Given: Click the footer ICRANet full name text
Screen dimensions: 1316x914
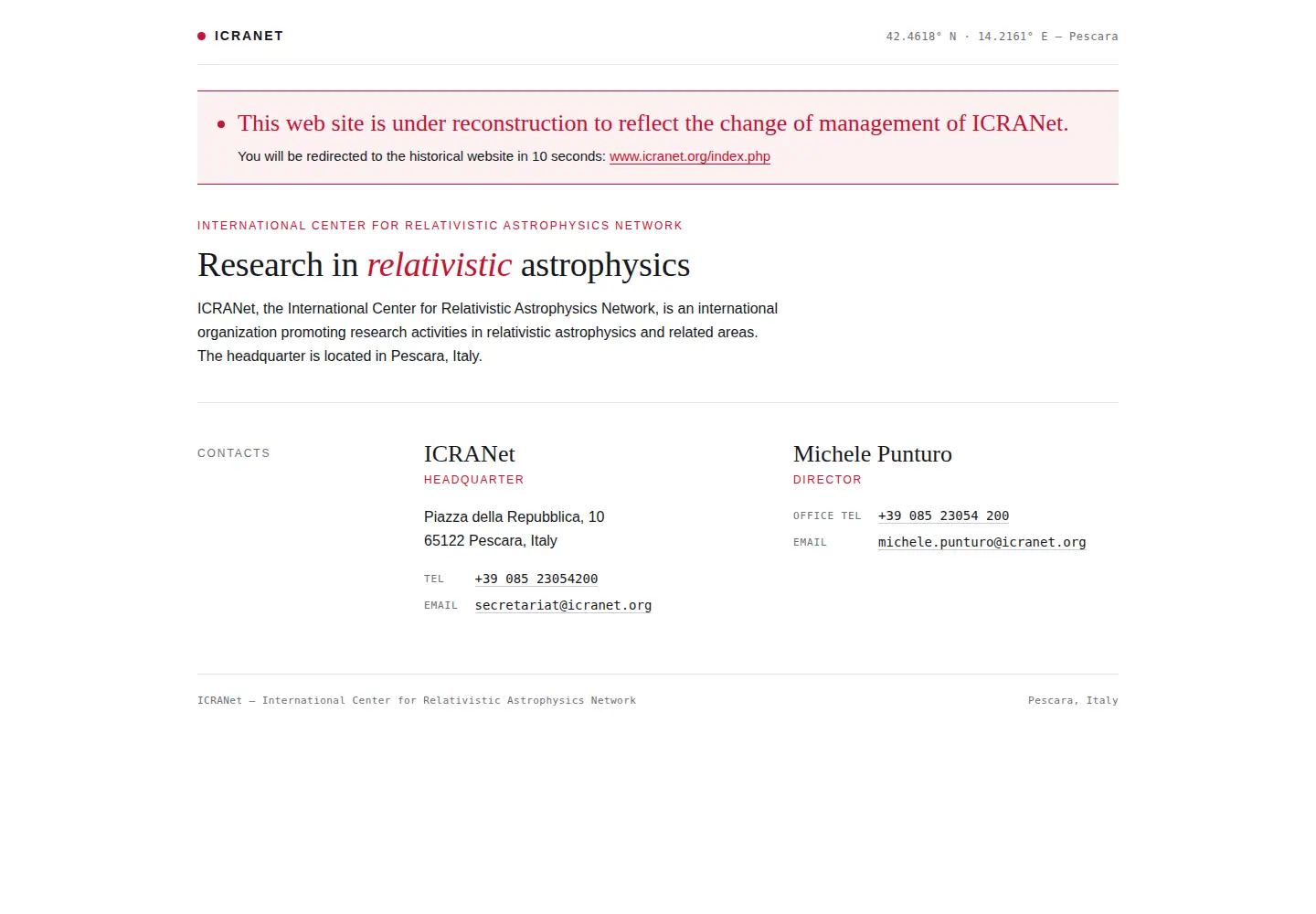Looking at the screenshot, I should 417,701.
